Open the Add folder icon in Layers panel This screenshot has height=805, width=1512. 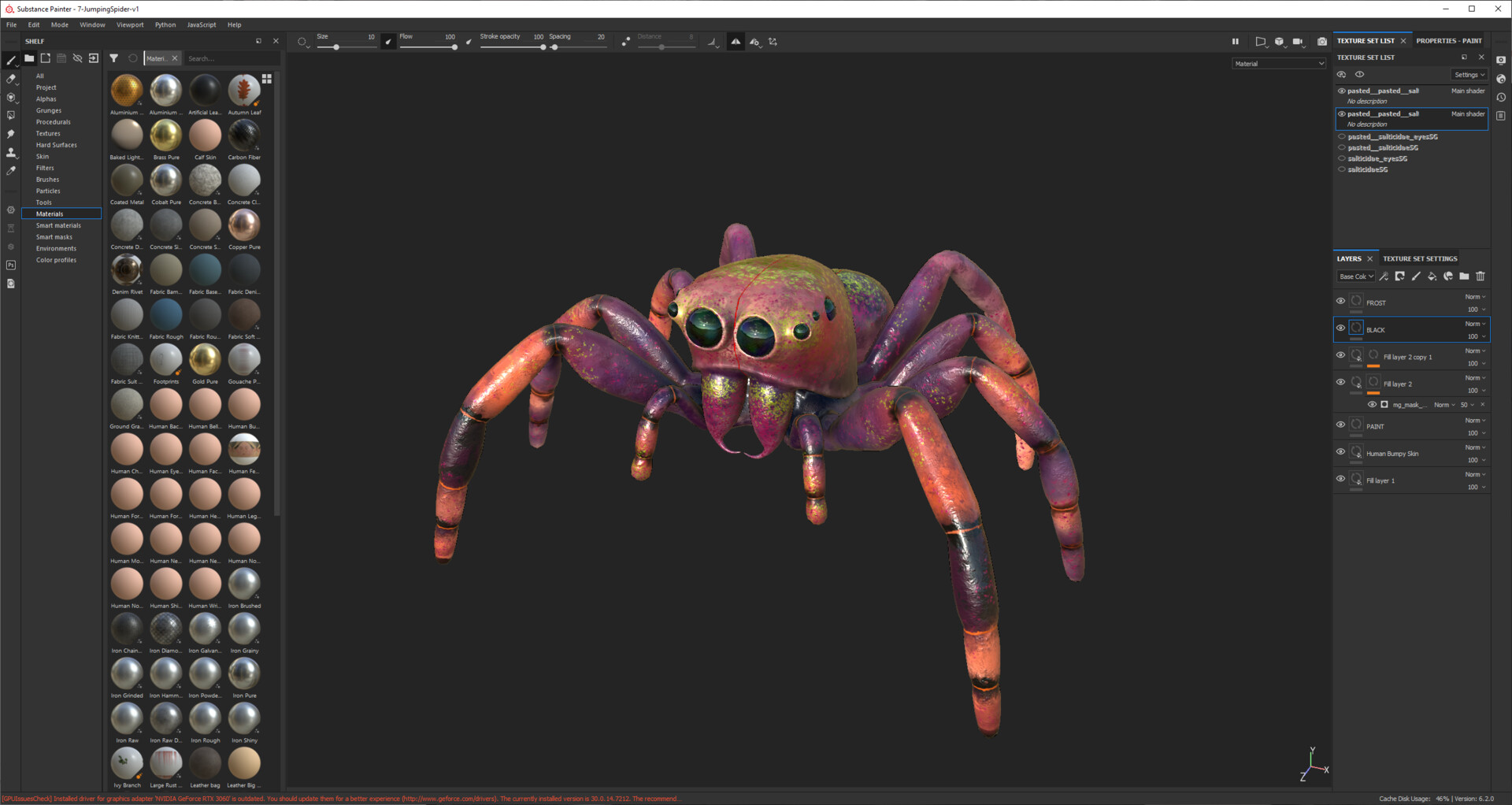tap(1464, 276)
